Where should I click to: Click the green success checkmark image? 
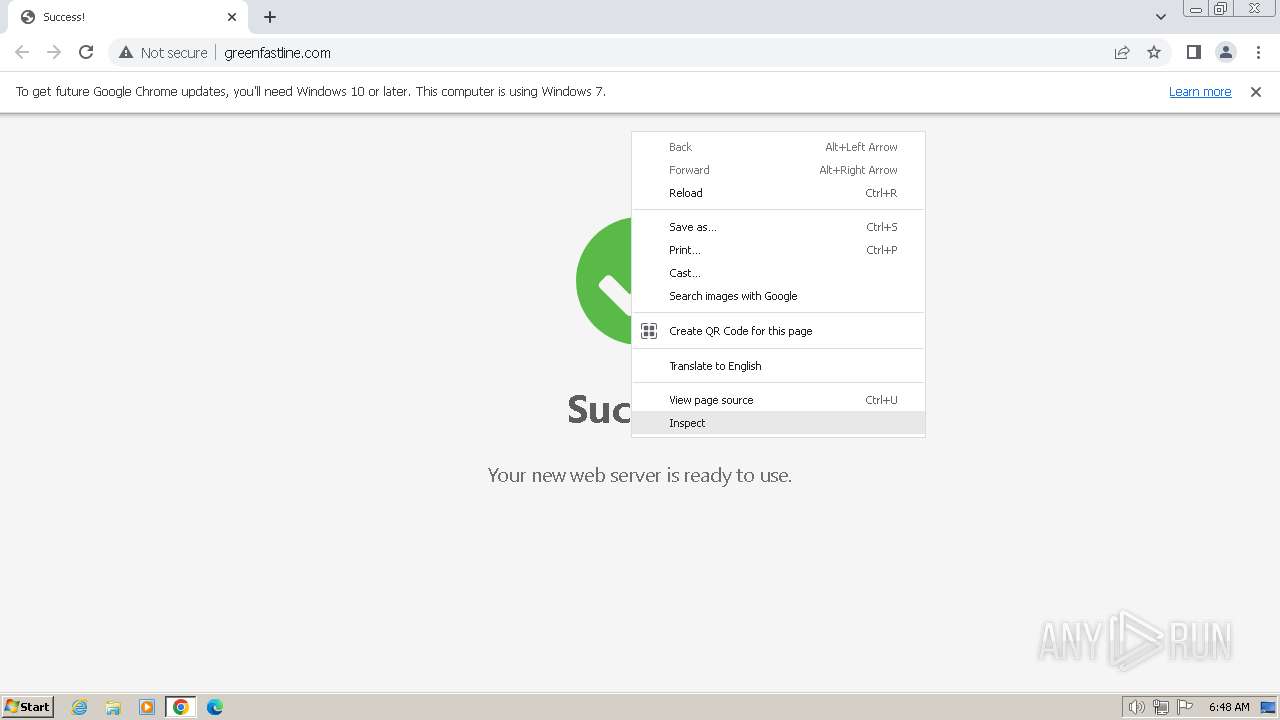click(604, 281)
